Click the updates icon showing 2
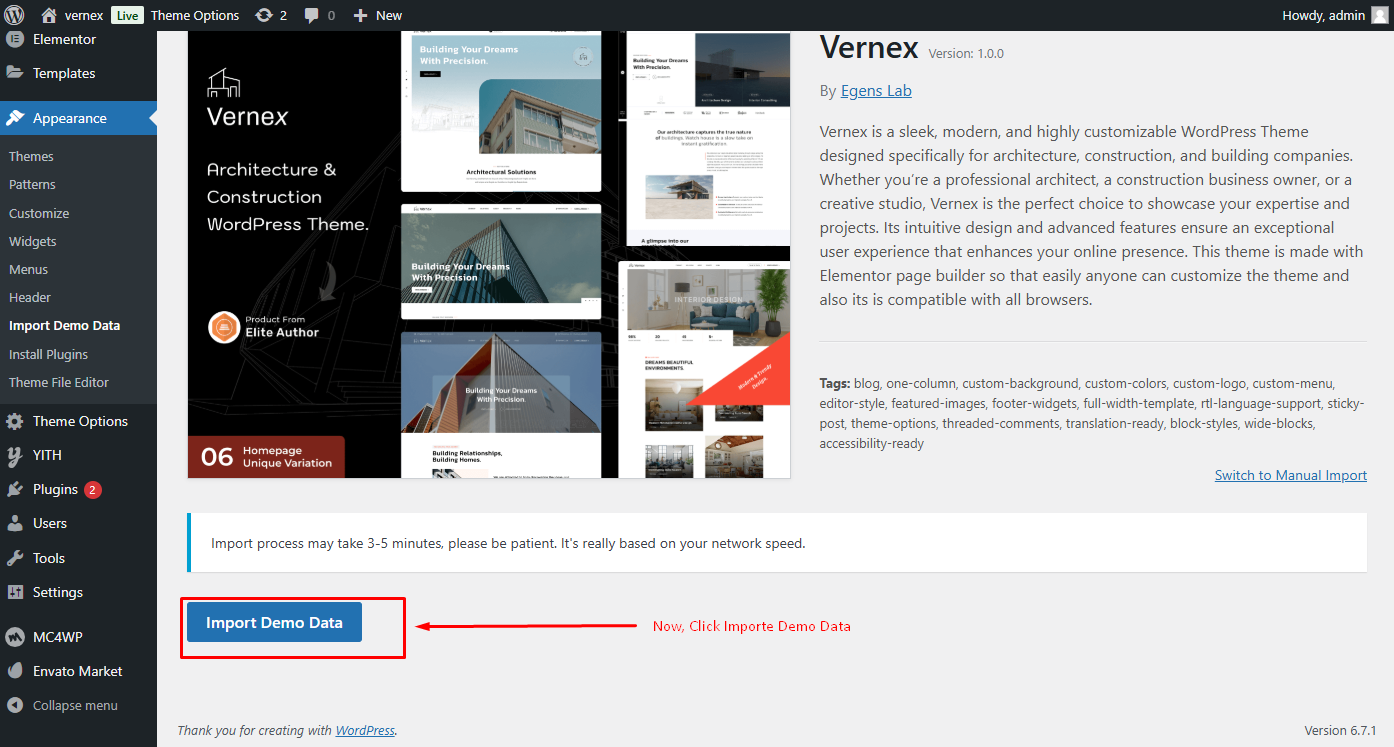Screen dimensions: 1394x747 (264, 15)
